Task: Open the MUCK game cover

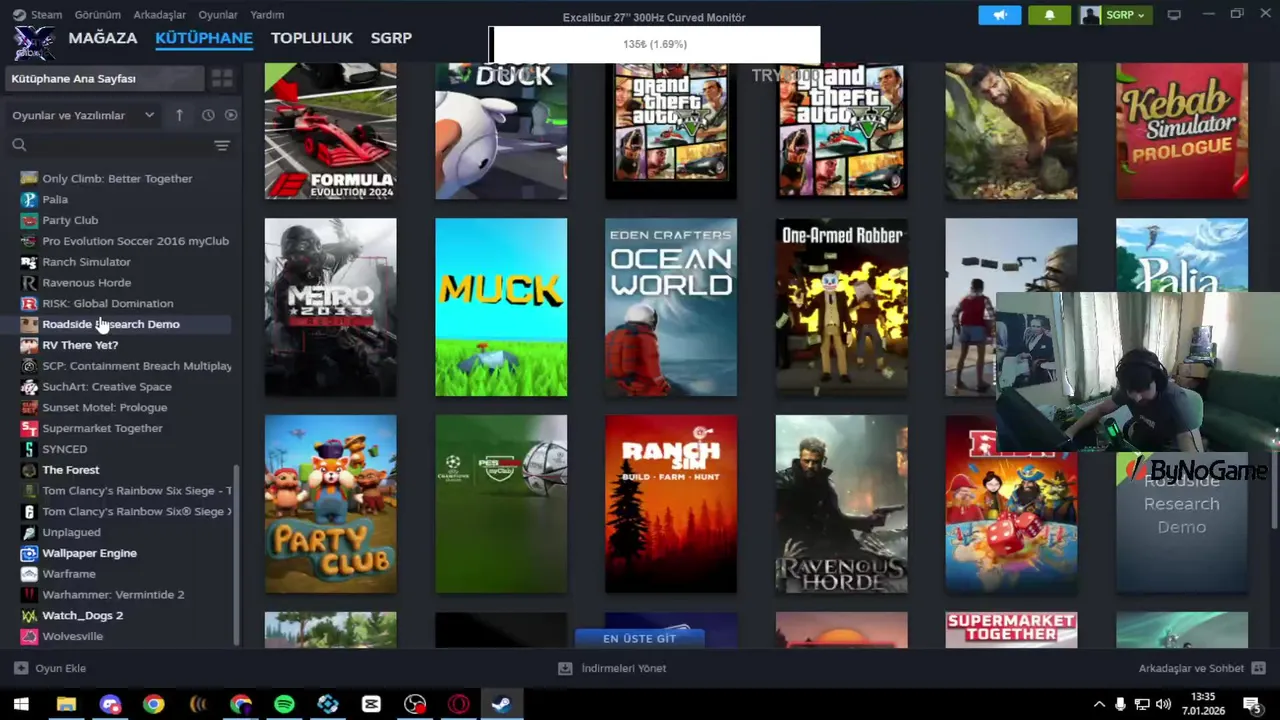Action: [501, 307]
